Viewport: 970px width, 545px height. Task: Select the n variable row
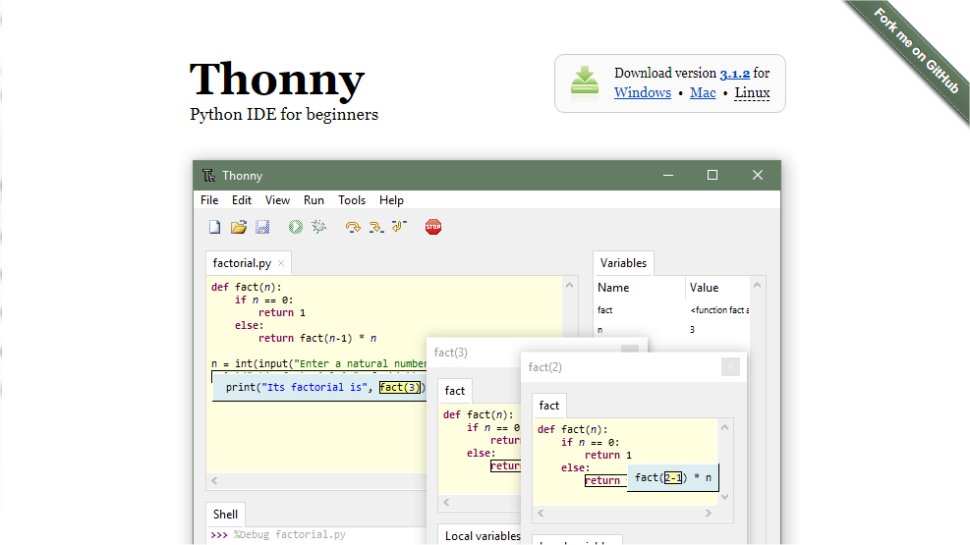point(672,330)
